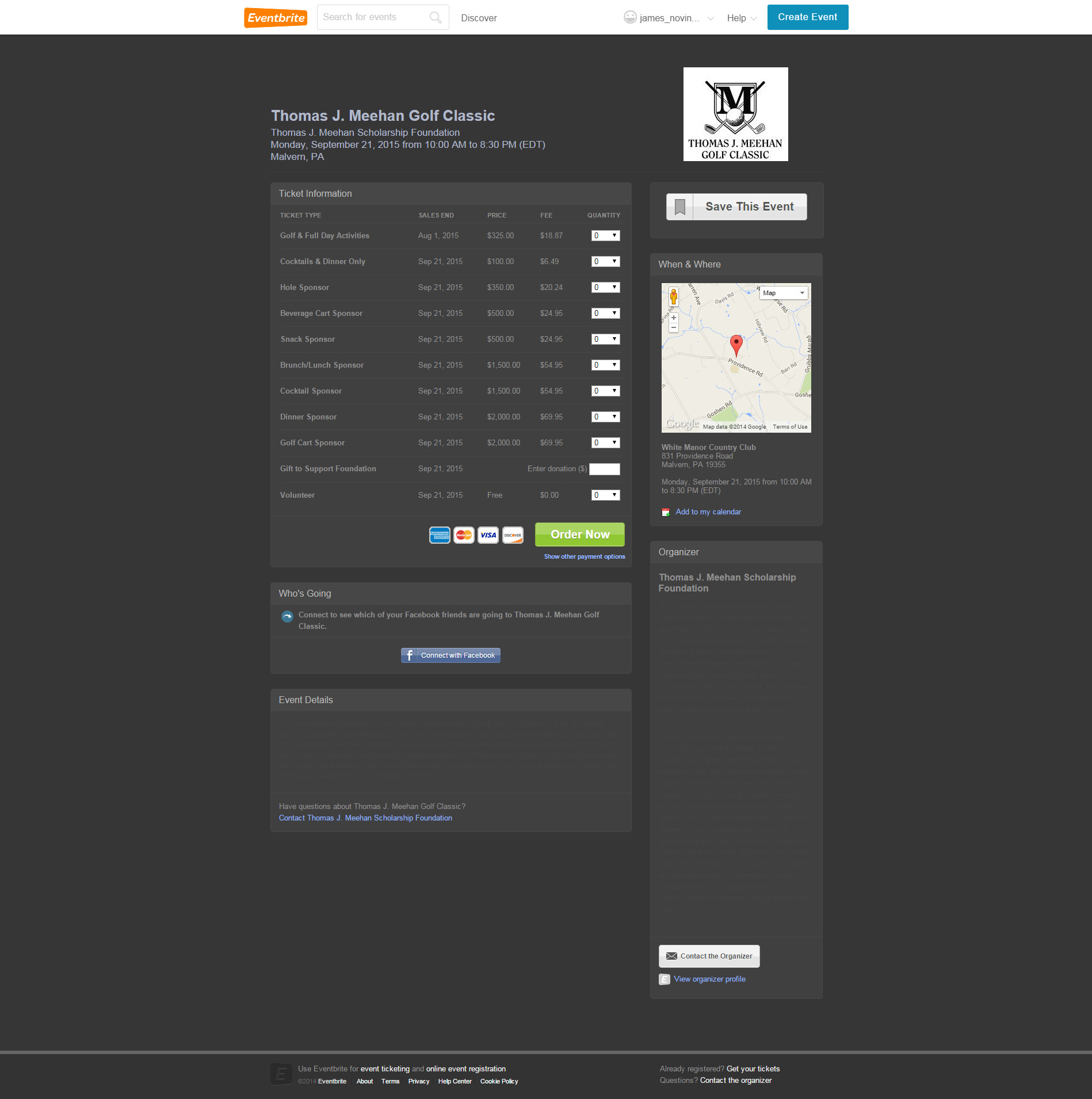
Task: Click Add to my calendar link
Action: click(x=708, y=512)
